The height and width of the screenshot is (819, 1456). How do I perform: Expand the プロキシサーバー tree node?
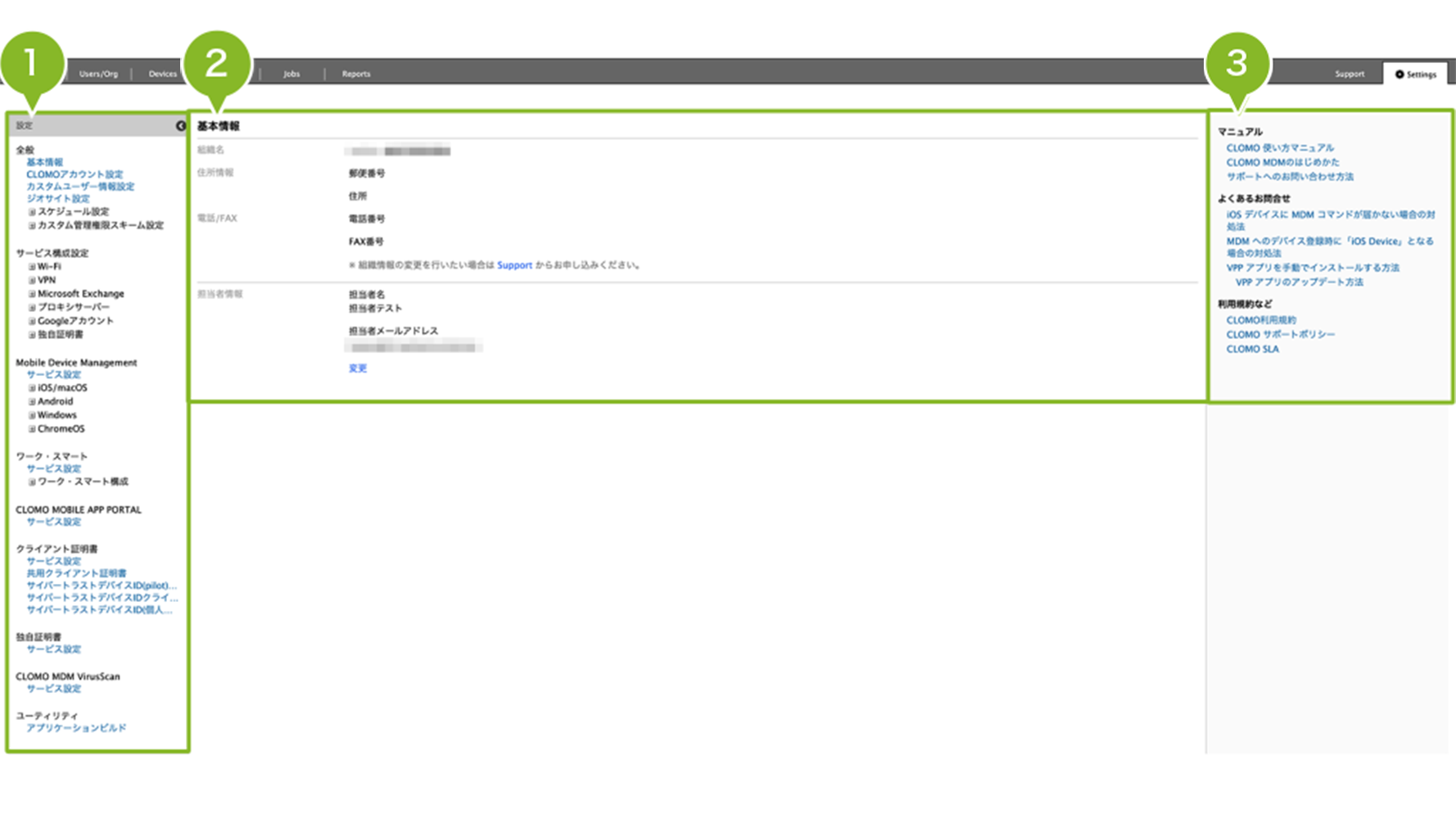(x=32, y=307)
